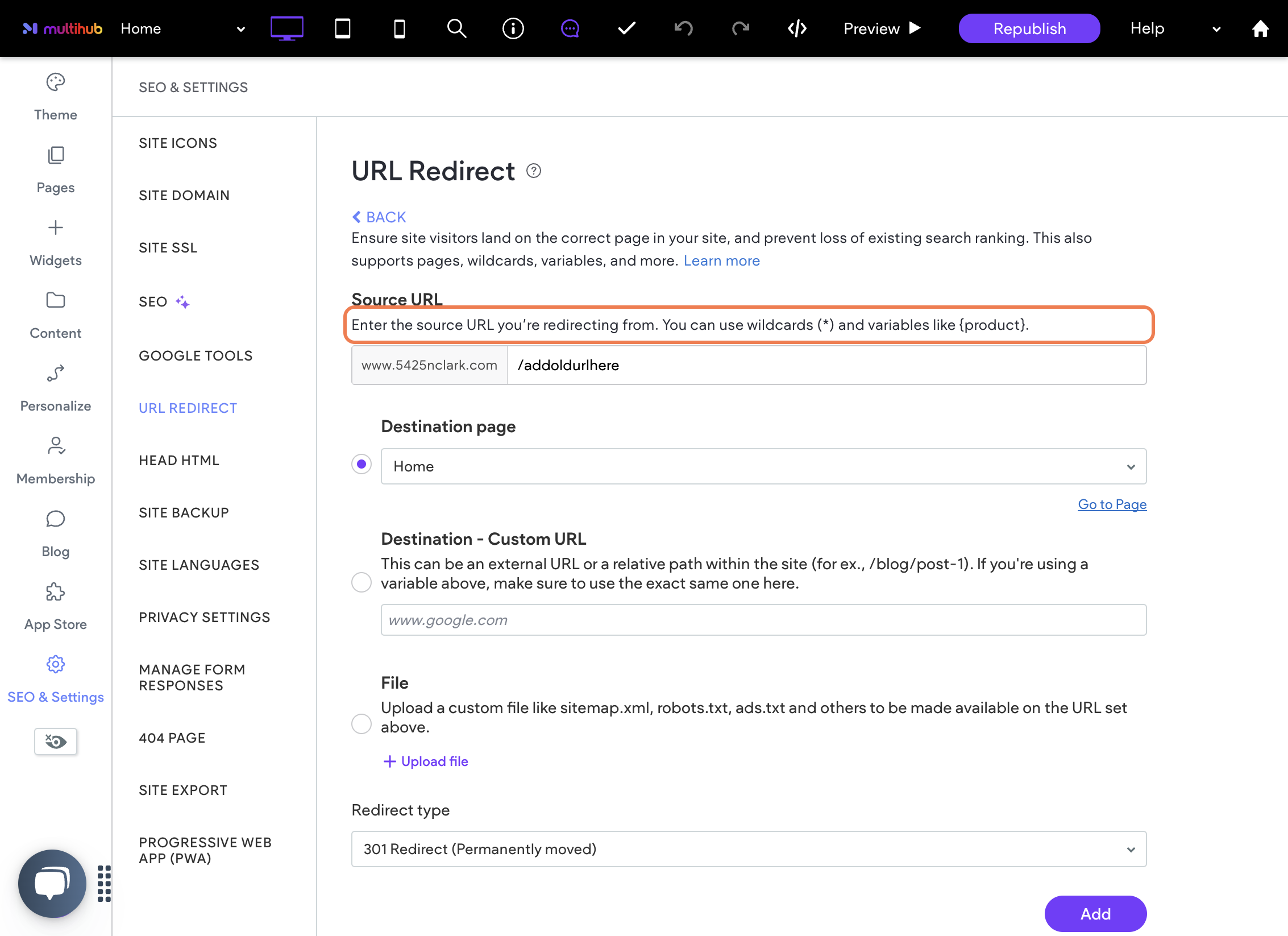Switch to mobile phone view icon
The image size is (1288, 936).
(x=400, y=28)
